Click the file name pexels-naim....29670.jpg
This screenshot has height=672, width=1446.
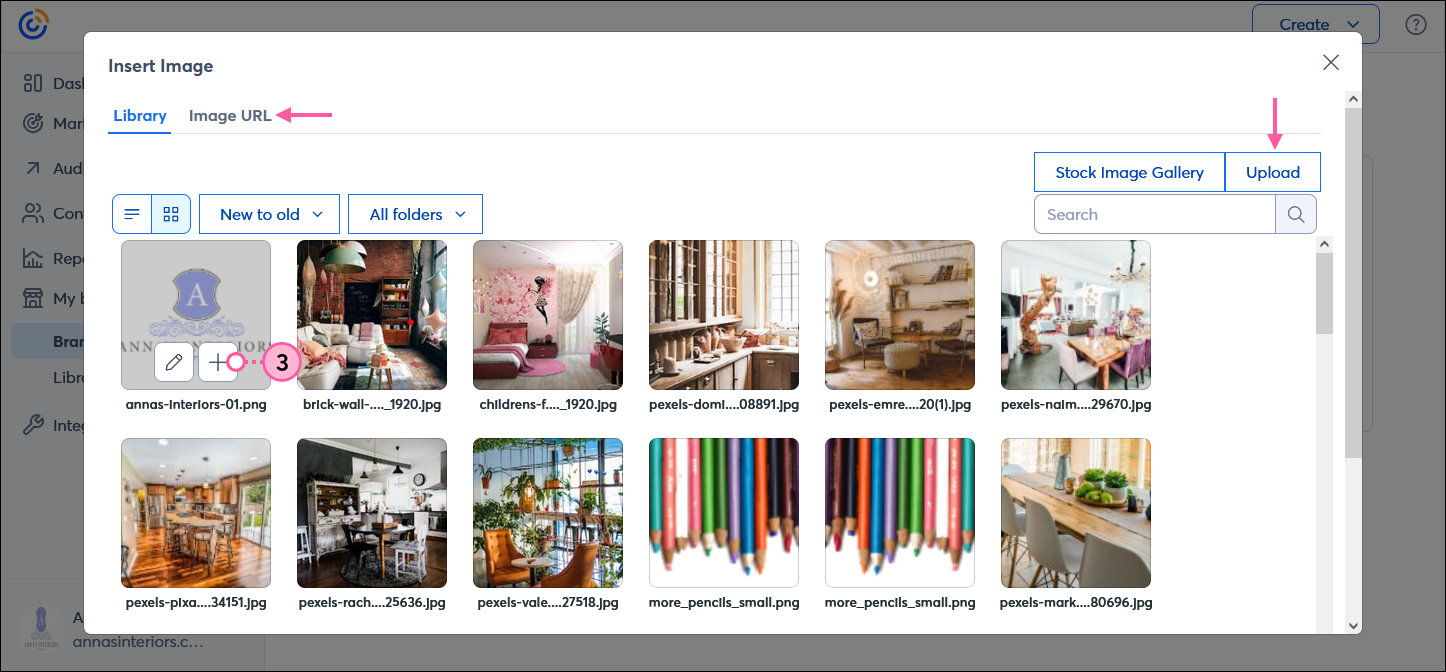pos(1076,405)
